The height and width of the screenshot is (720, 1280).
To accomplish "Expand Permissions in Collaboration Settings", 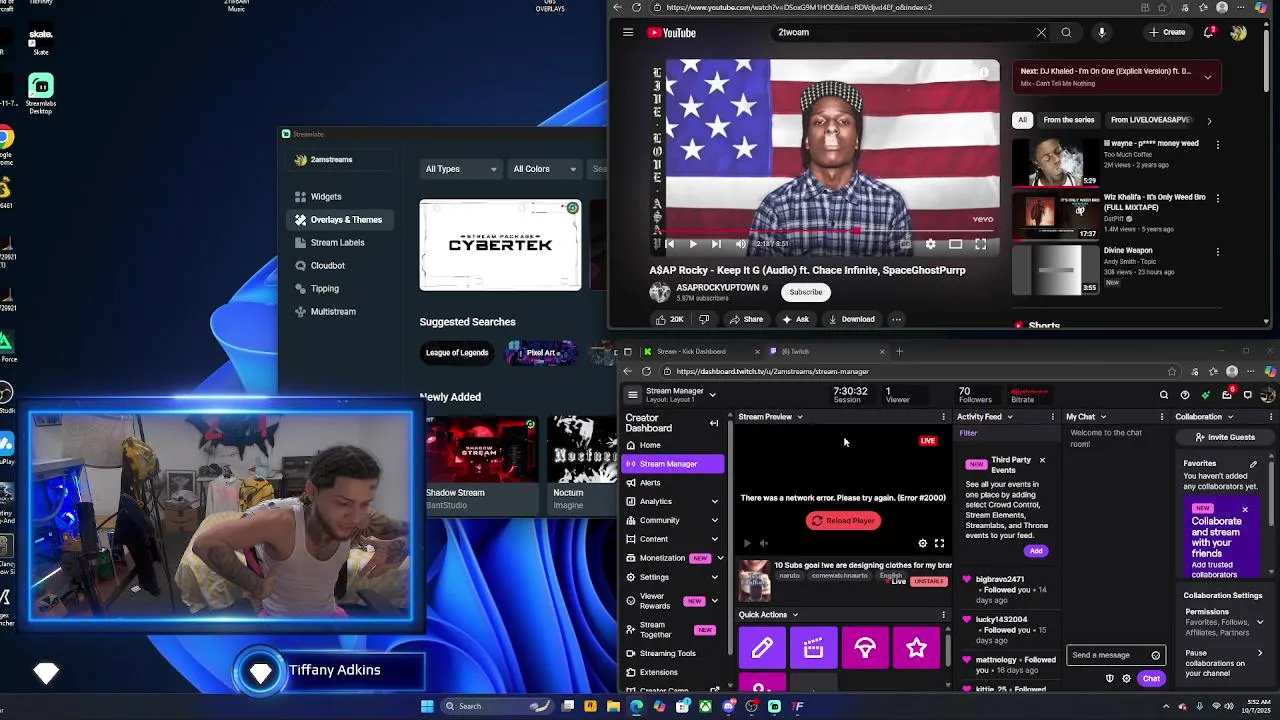I will pyautogui.click(x=1259, y=622).
